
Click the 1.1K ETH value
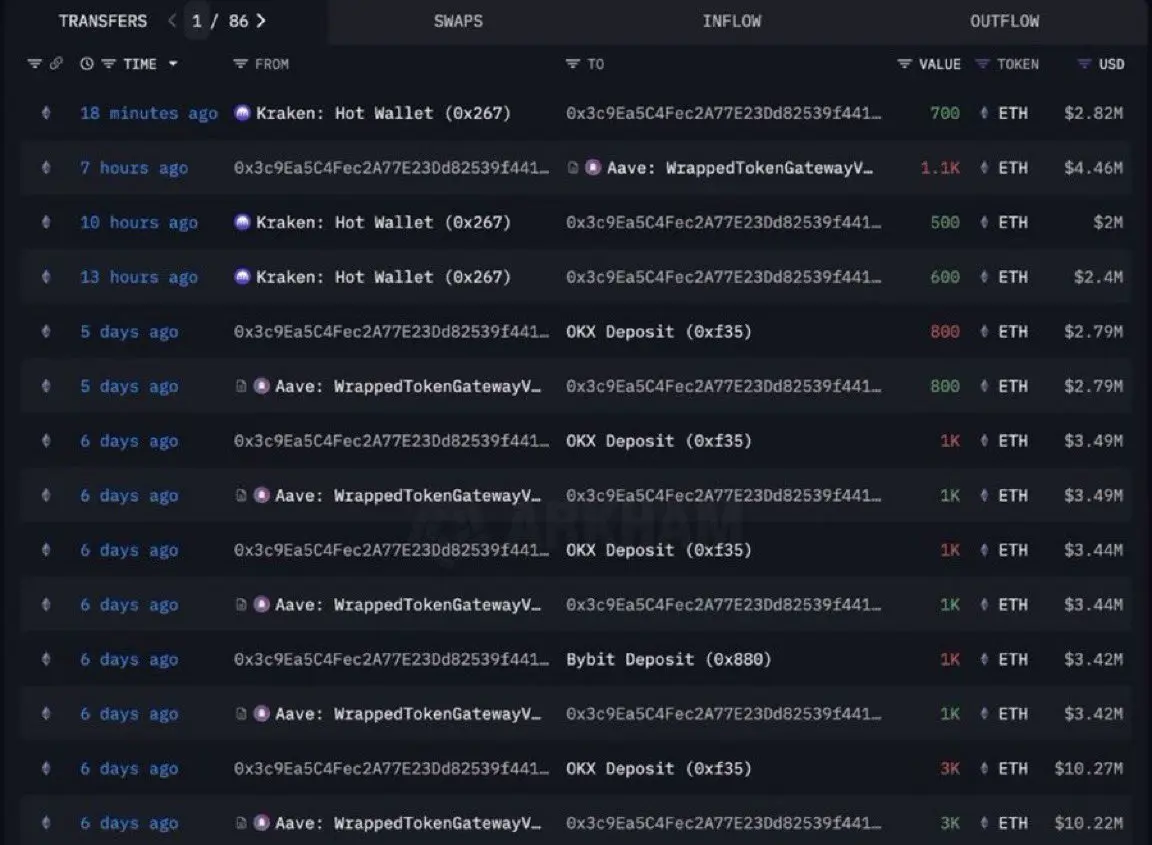point(940,168)
